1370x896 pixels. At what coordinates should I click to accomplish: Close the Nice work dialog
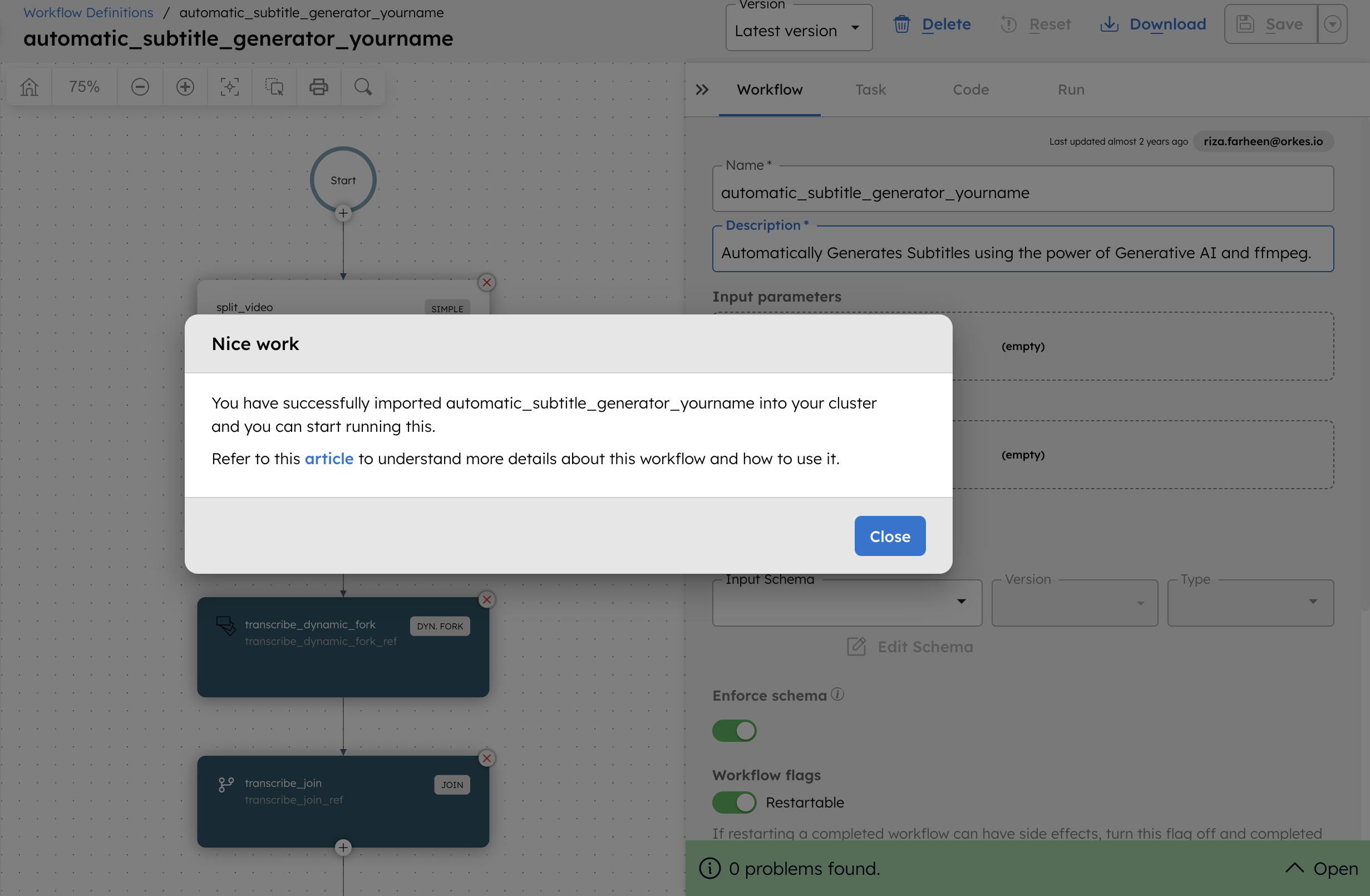(x=889, y=536)
